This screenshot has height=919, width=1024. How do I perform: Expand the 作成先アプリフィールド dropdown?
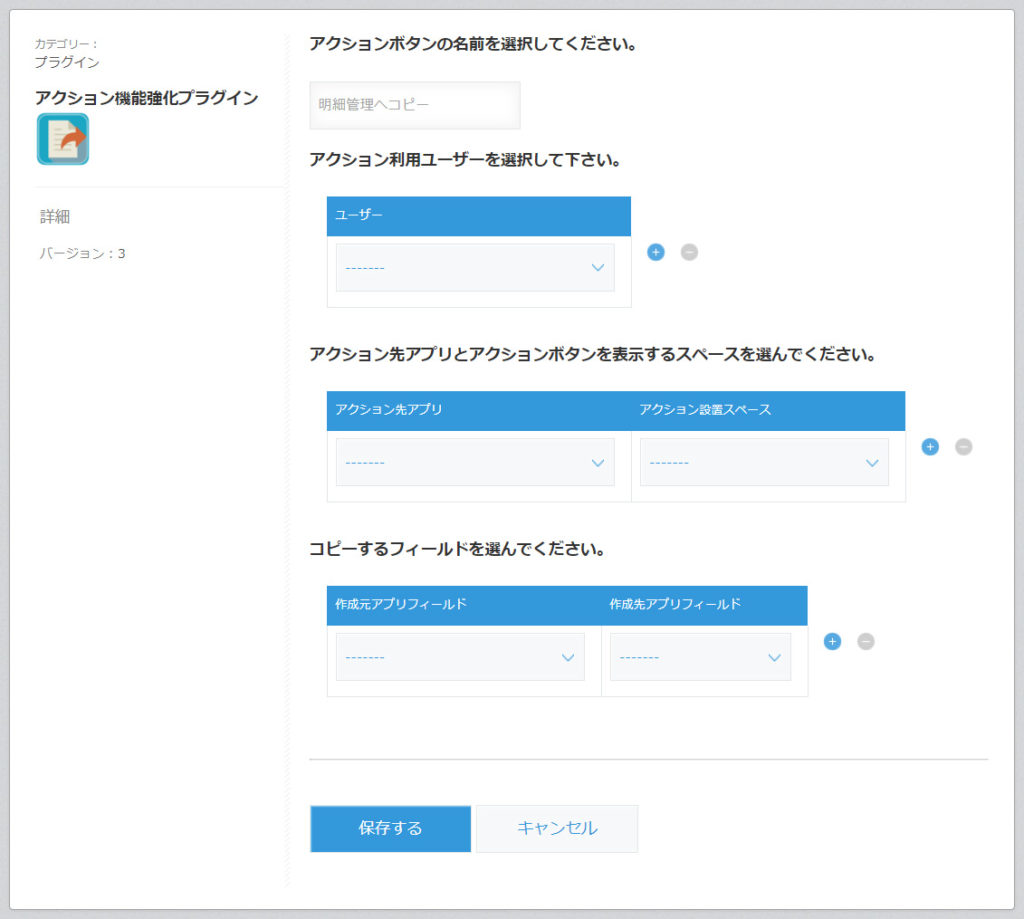(x=700, y=656)
